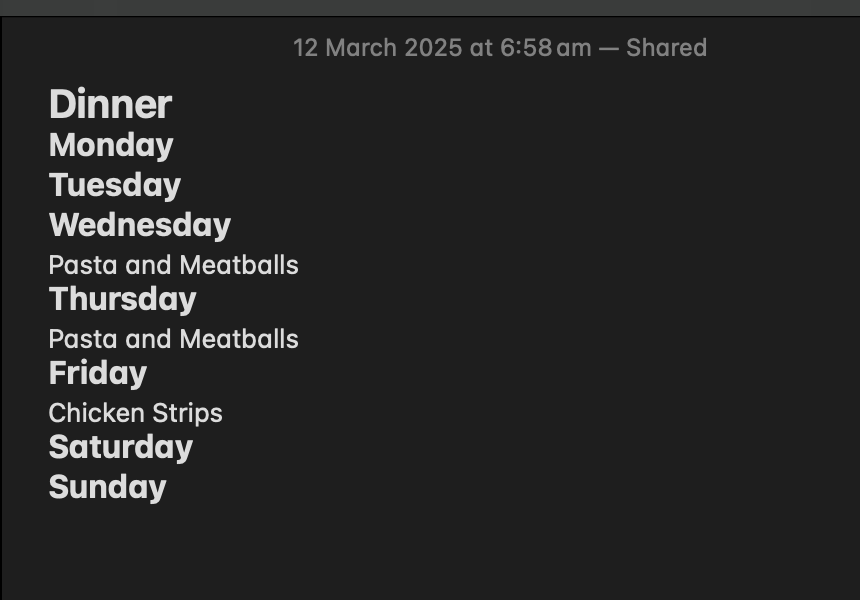Place cursor on the Monday heading

coord(111,145)
